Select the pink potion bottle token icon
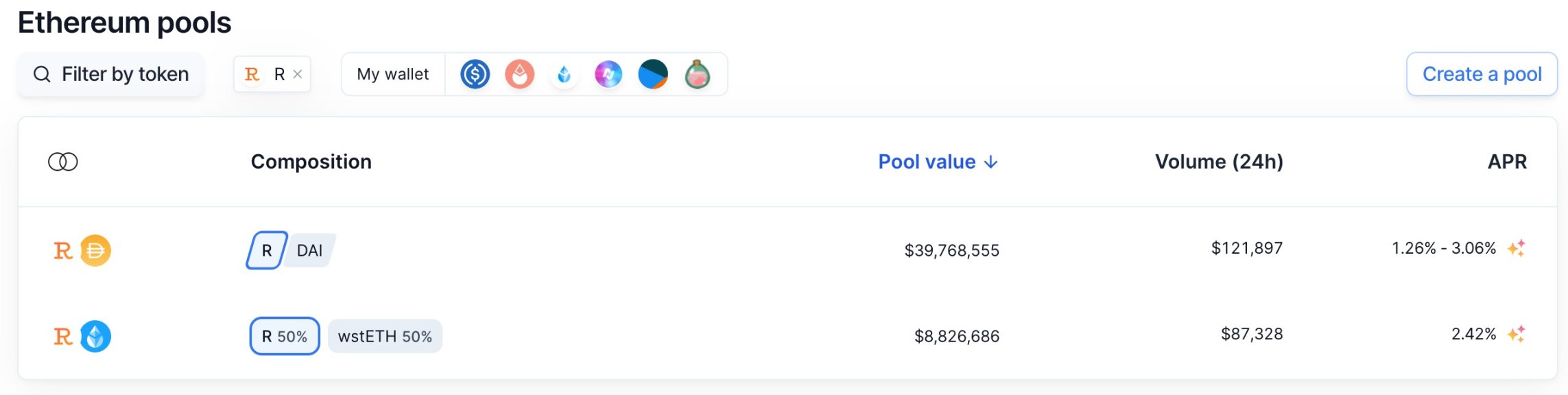This screenshot has width=1568, height=395. (698, 74)
